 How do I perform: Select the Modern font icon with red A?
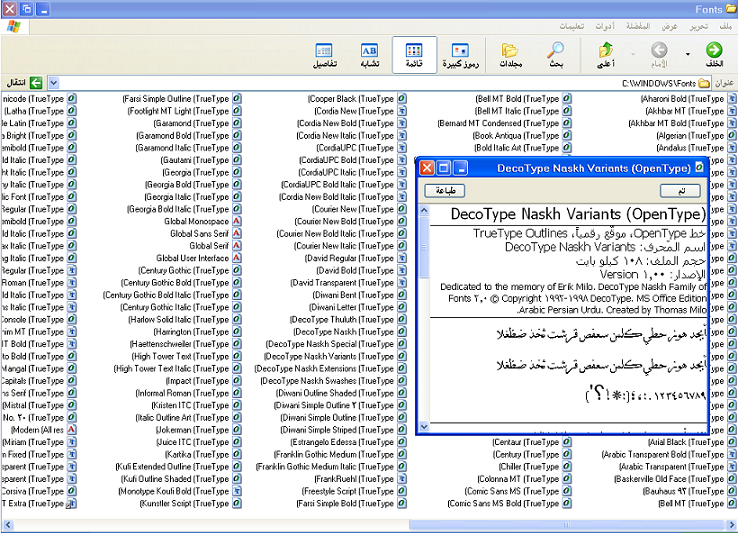point(71,430)
